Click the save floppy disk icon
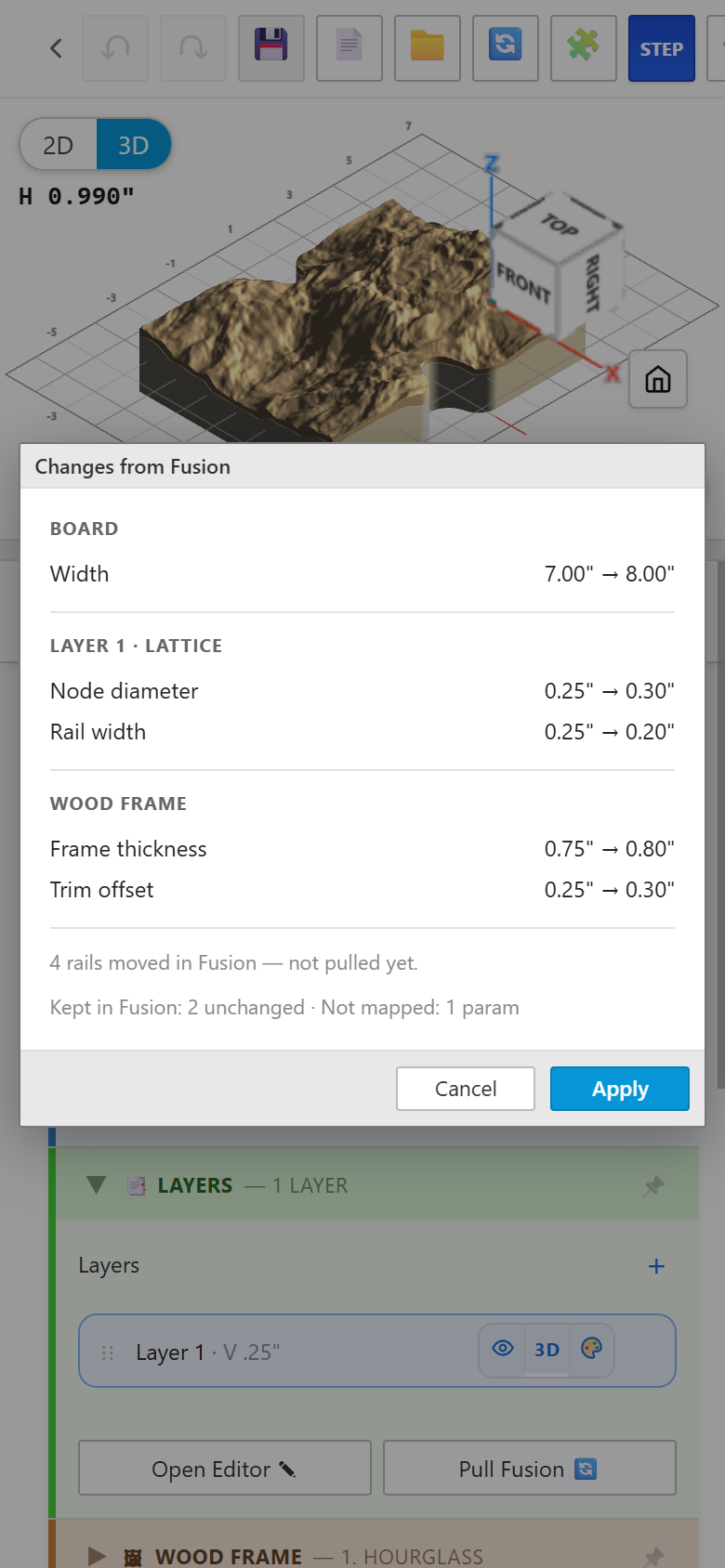 (x=271, y=48)
